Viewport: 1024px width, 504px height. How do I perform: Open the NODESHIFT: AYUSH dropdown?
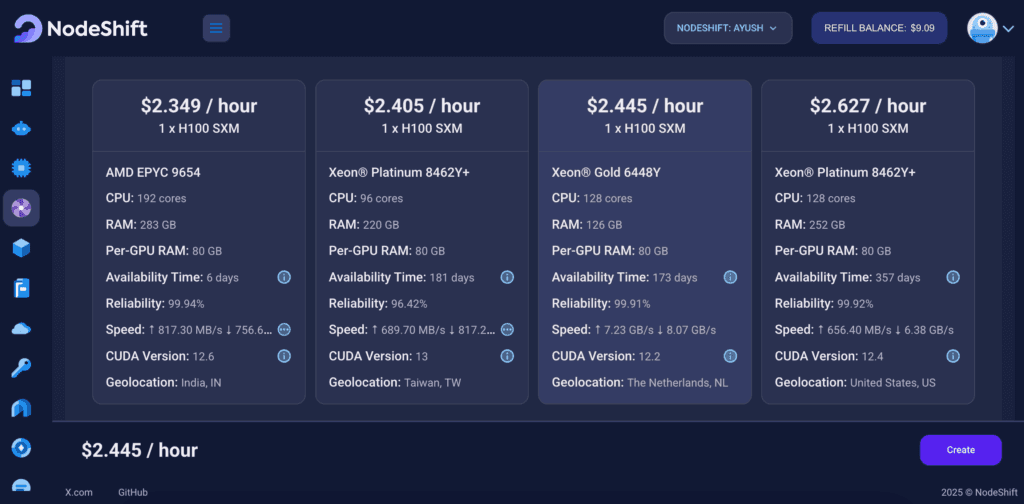[727, 28]
